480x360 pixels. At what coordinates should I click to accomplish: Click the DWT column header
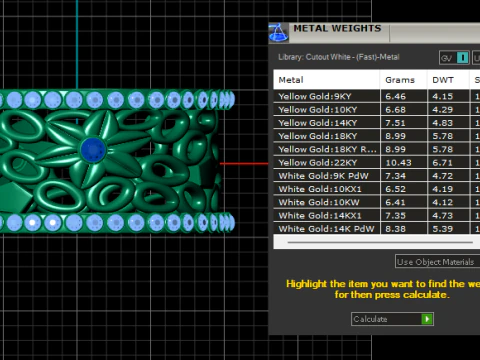tap(448, 80)
